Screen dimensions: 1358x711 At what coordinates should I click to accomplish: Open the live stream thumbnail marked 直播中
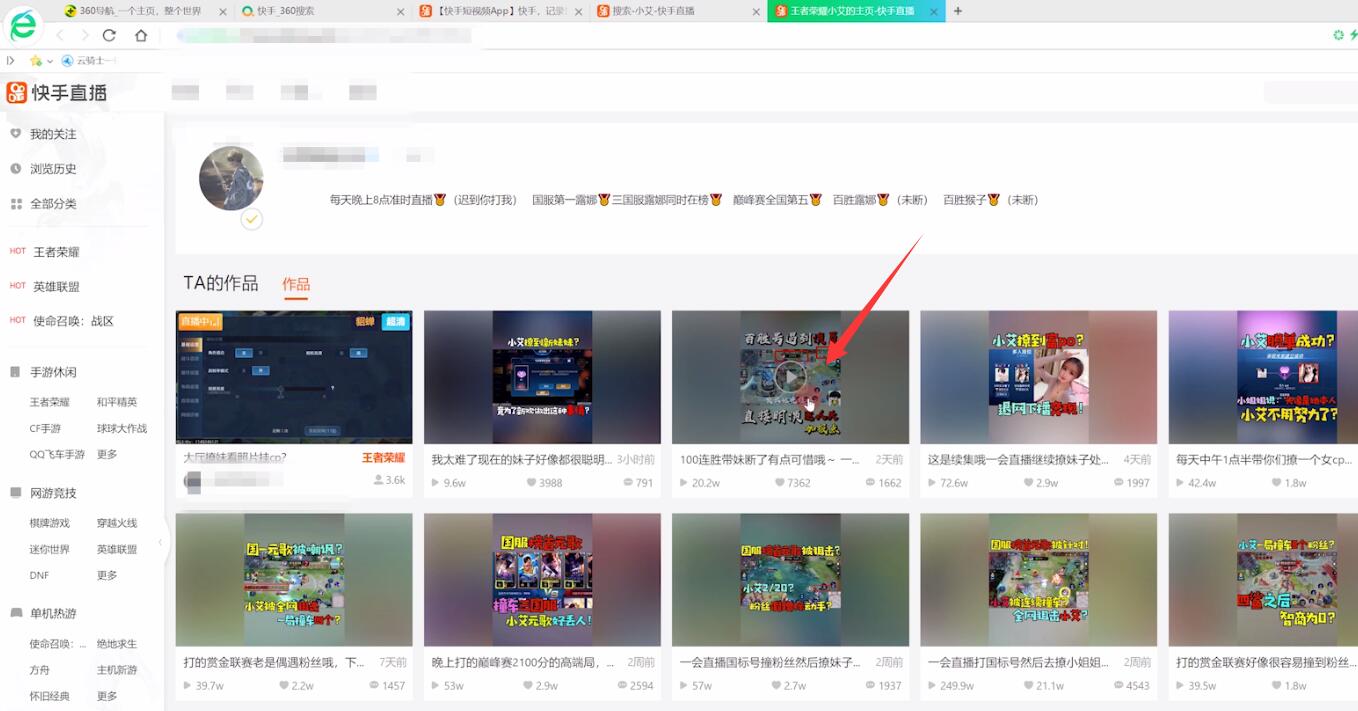click(x=293, y=377)
